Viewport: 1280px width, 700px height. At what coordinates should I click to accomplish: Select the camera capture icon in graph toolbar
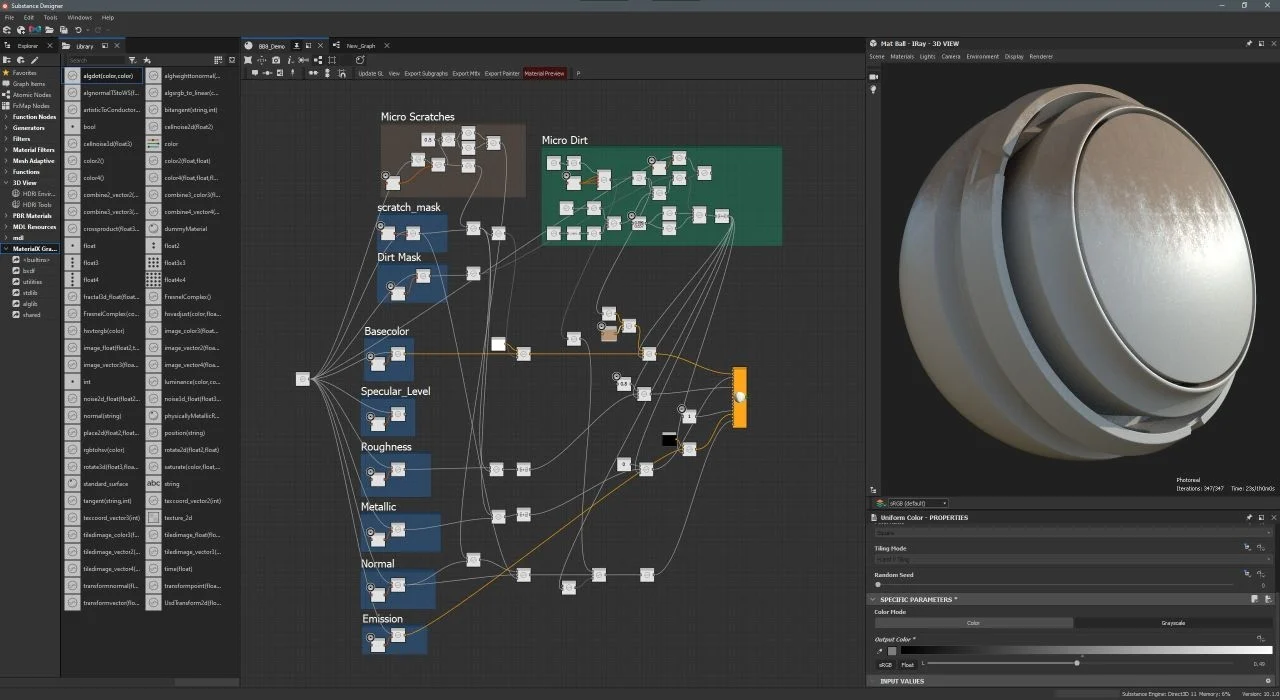pos(276,61)
